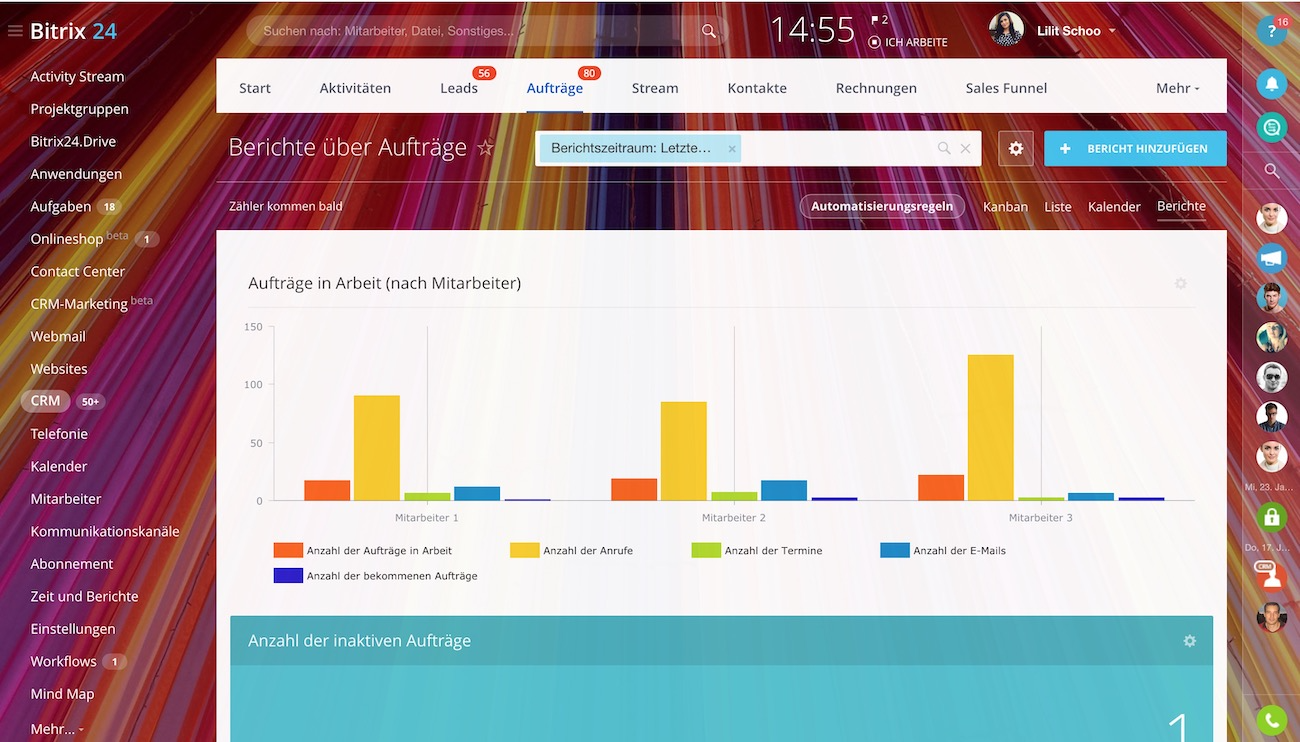Expand the 'Mehr' dropdown in CRM tabs
Viewport: 1300px width, 742px height.
(1177, 88)
